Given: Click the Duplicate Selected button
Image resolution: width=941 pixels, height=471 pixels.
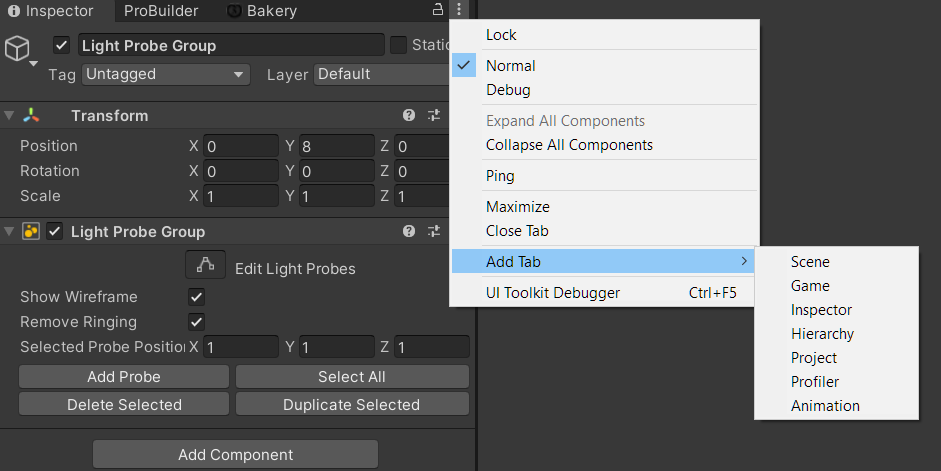Looking at the screenshot, I should point(352,405).
